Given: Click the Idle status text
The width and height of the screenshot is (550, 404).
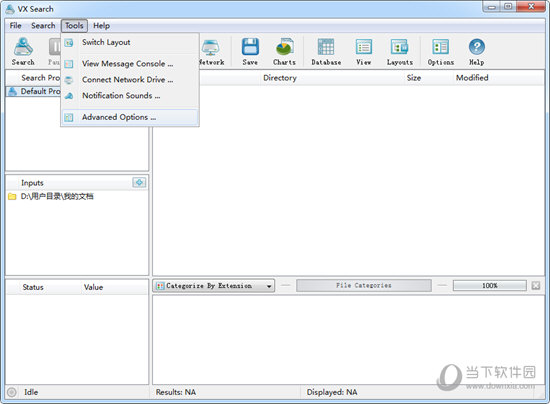Looking at the screenshot, I should 31,392.
